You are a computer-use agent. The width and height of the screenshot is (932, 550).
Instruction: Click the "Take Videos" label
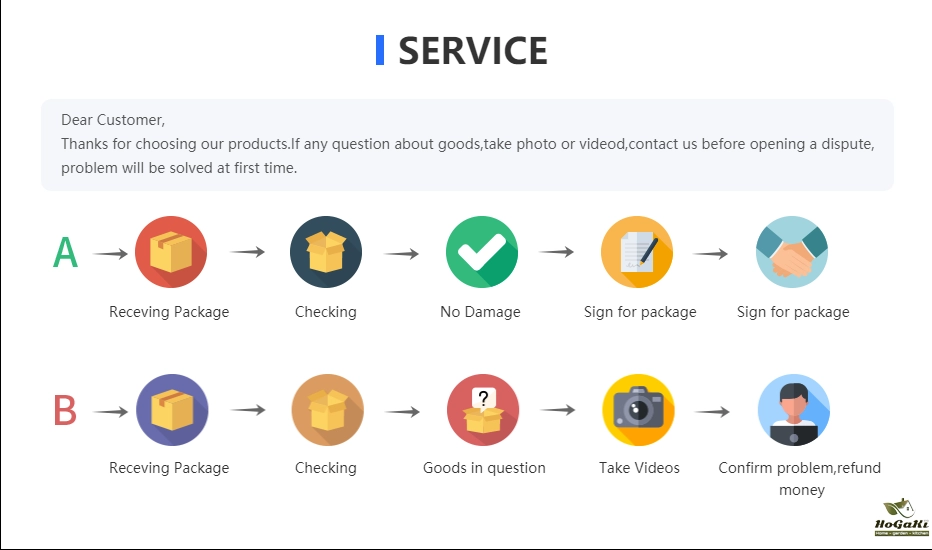coord(639,468)
